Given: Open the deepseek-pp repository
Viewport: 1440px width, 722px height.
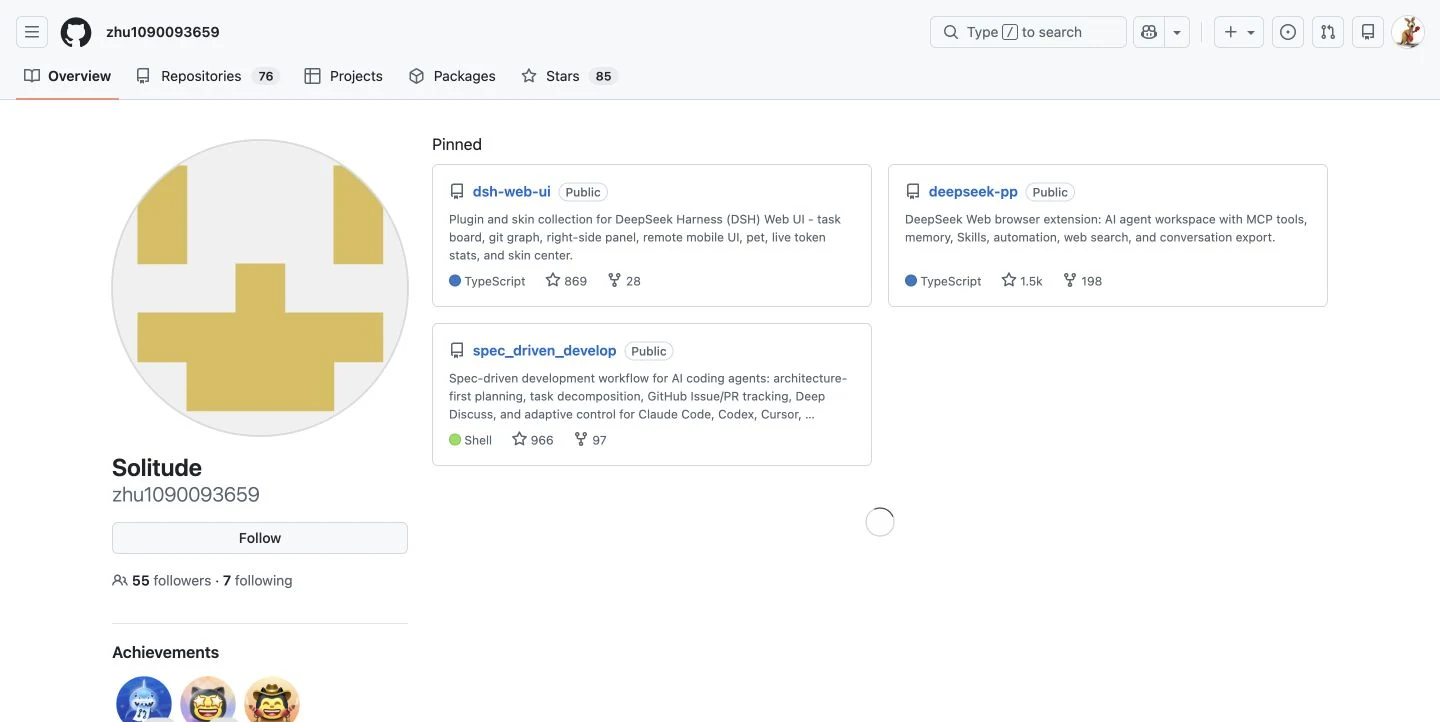Looking at the screenshot, I should (x=973, y=192).
